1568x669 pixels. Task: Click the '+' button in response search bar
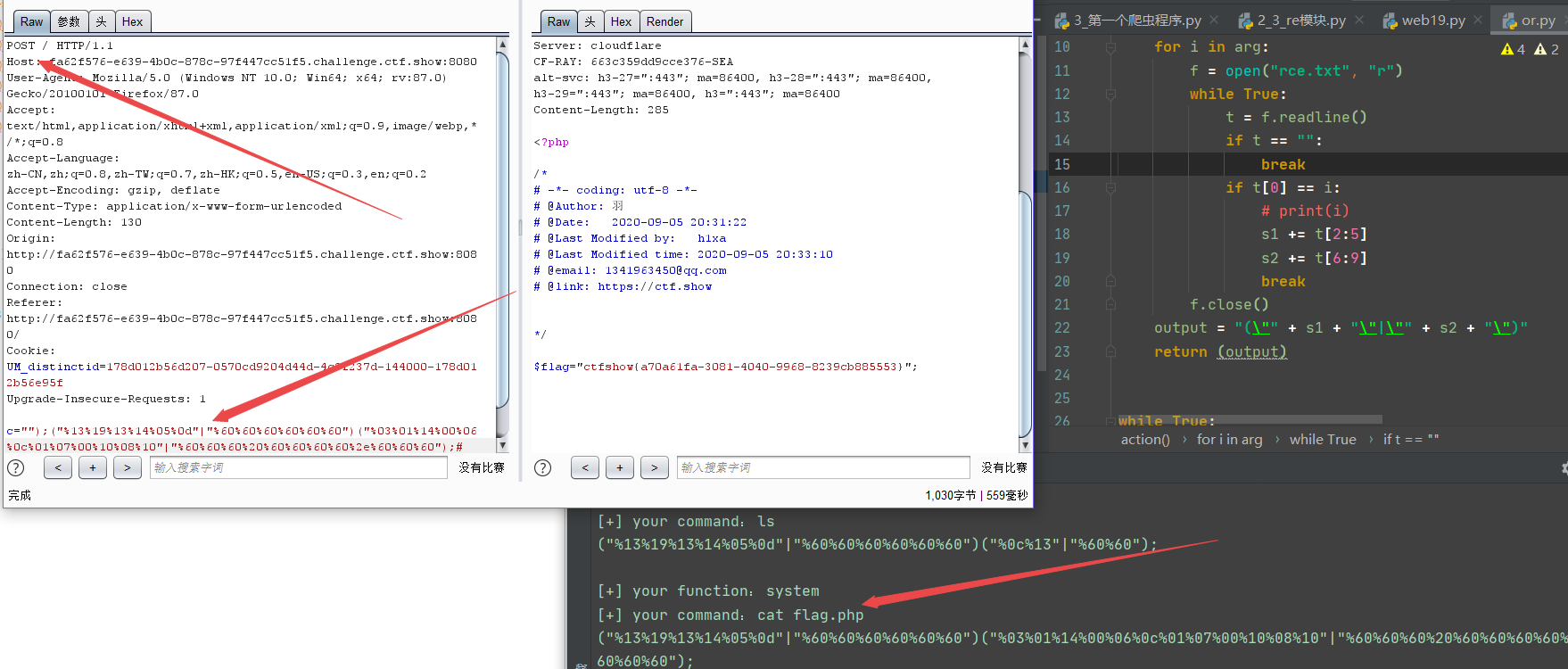[x=620, y=467]
